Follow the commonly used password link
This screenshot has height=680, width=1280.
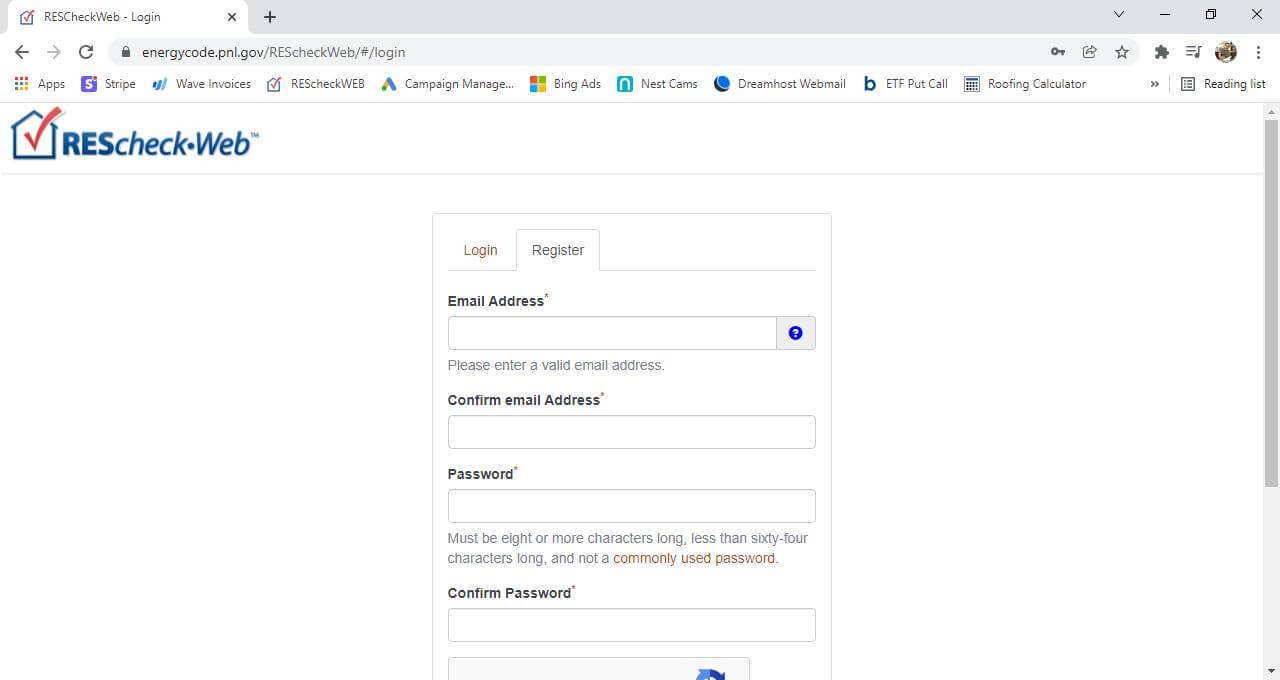point(694,558)
